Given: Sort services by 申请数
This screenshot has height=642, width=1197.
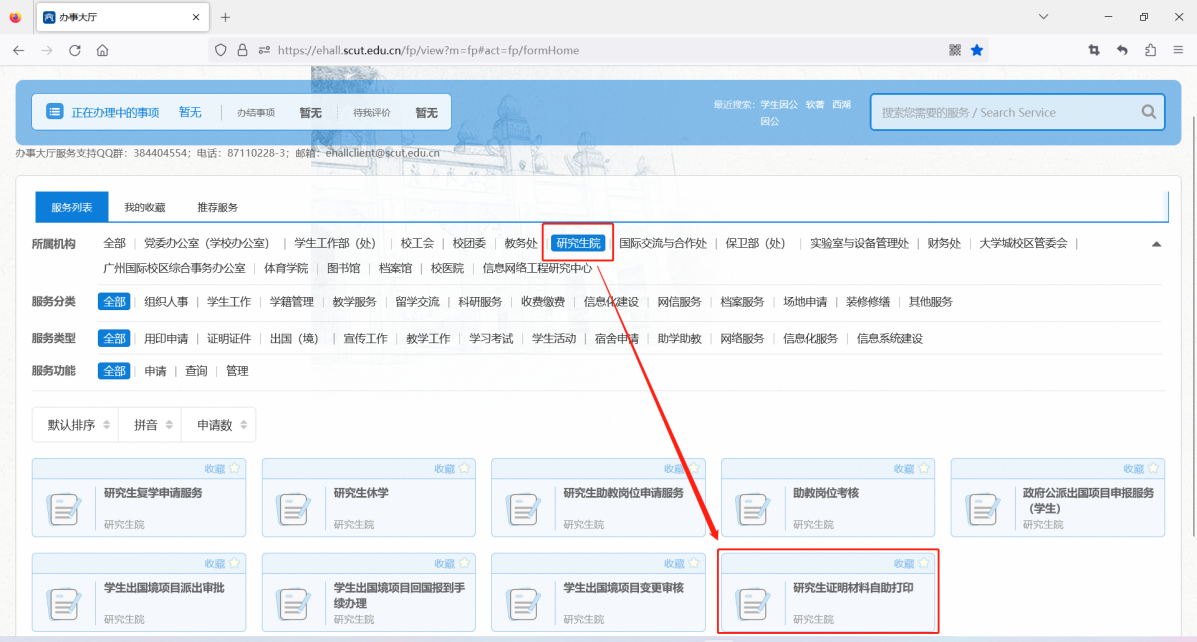Looking at the screenshot, I should [218, 425].
